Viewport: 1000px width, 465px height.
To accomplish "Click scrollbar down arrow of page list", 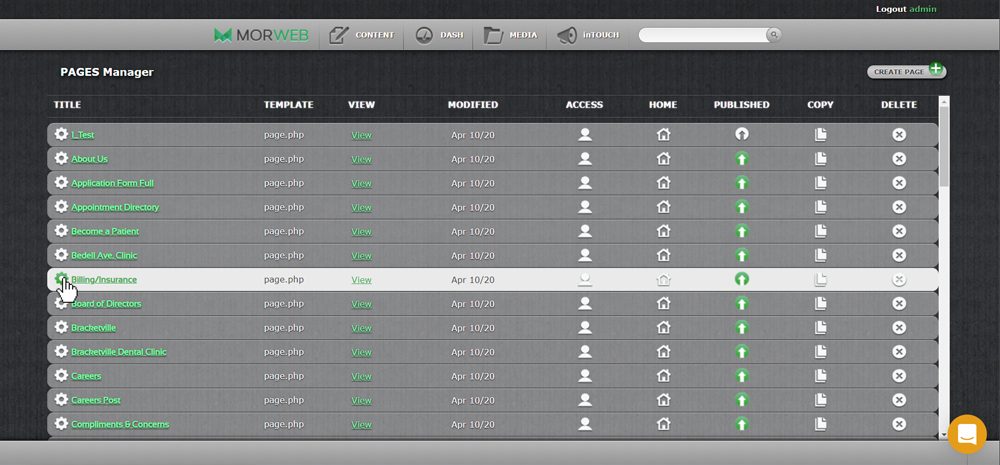I will click(x=944, y=434).
